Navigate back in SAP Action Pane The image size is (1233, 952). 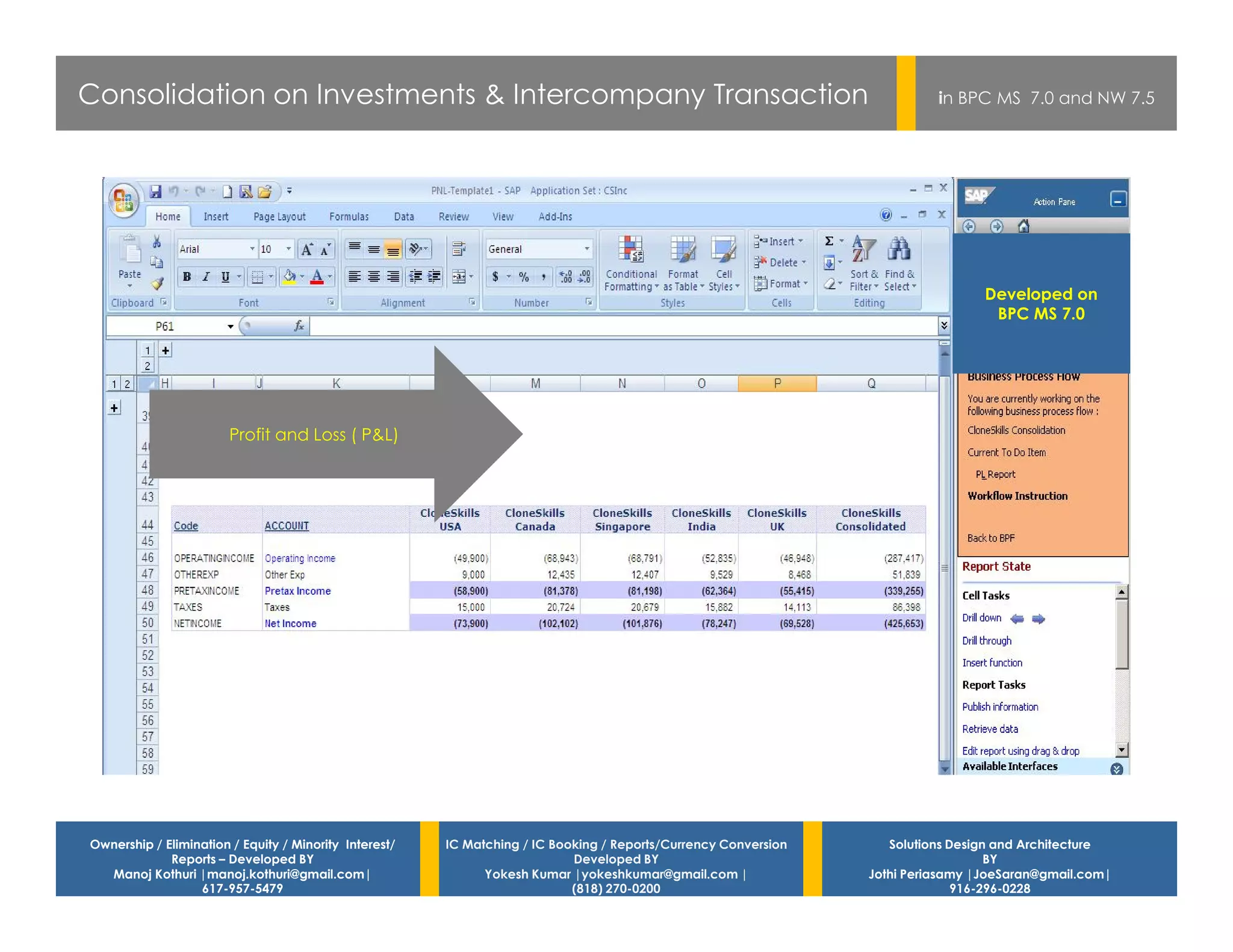969,226
